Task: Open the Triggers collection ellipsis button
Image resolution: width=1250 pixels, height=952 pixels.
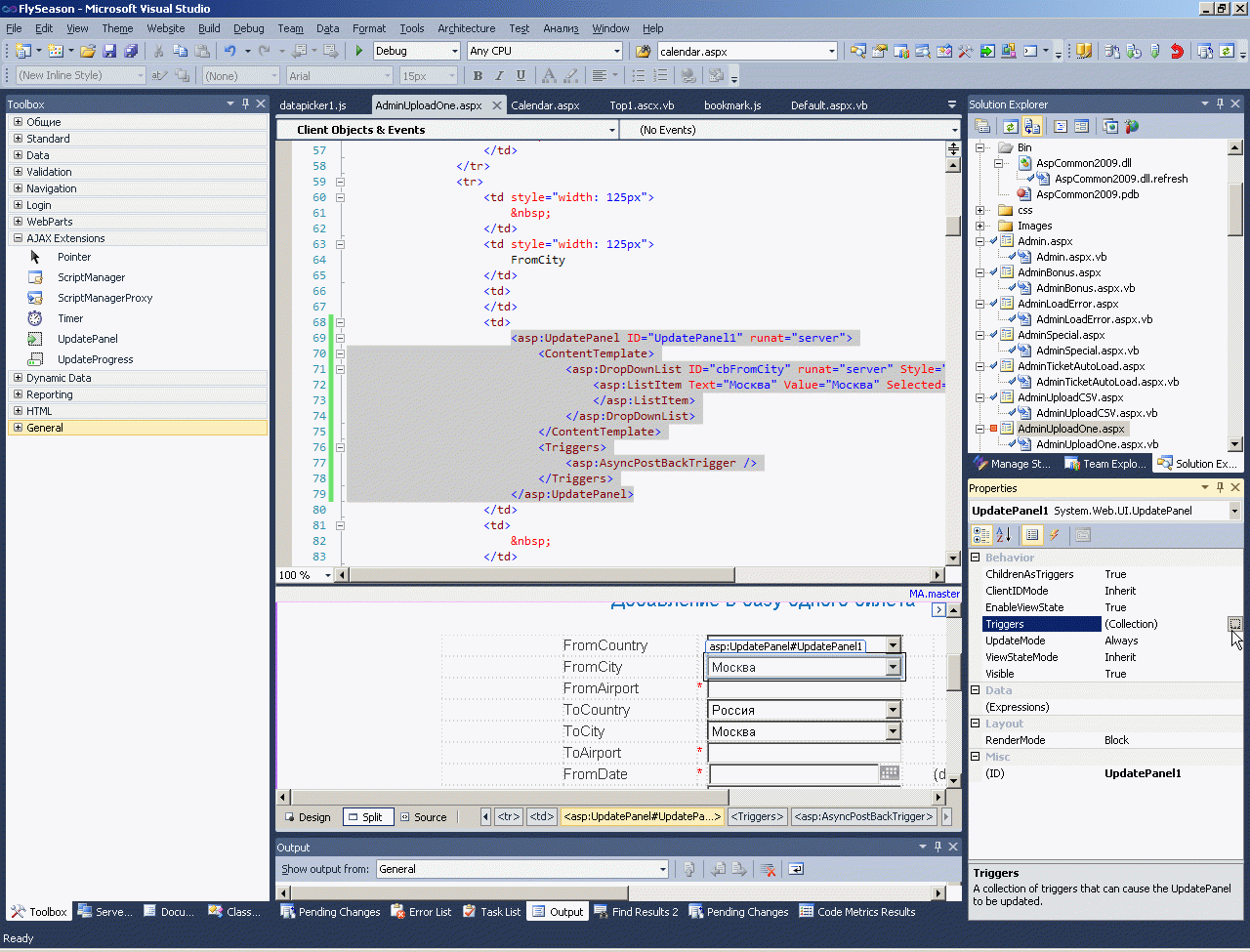Action: (x=1234, y=624)
